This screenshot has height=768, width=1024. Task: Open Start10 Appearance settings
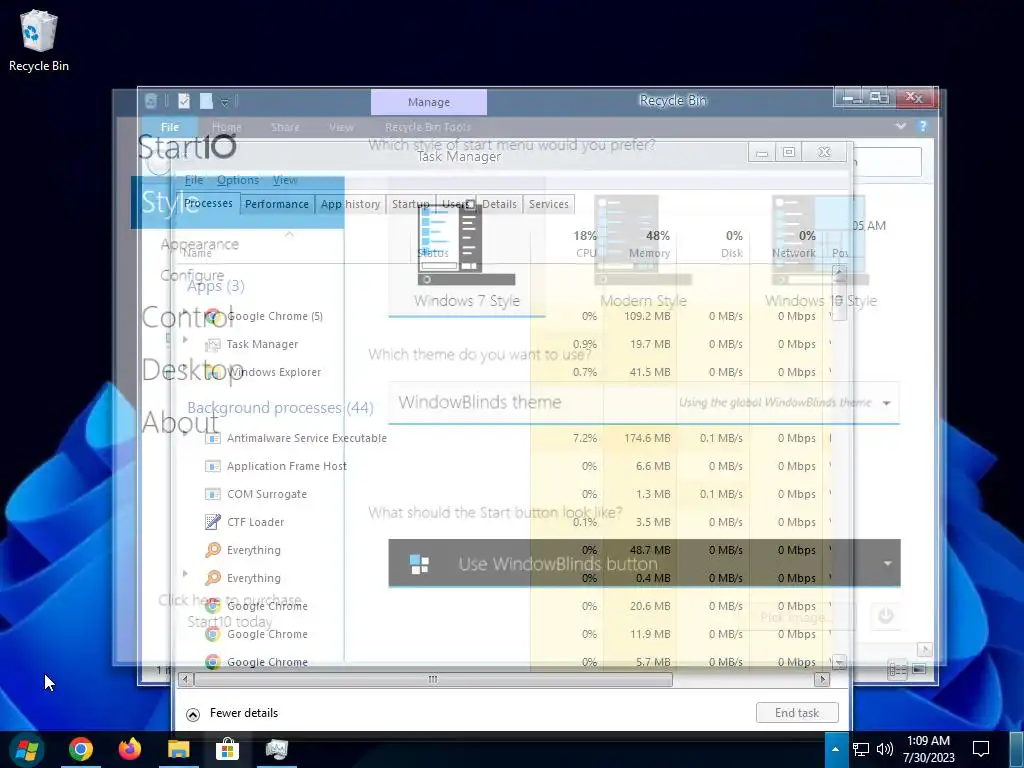199,244
